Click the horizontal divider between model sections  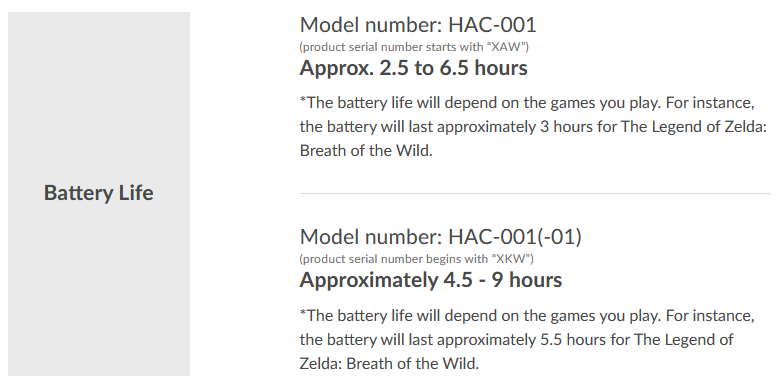coord(535,193)
